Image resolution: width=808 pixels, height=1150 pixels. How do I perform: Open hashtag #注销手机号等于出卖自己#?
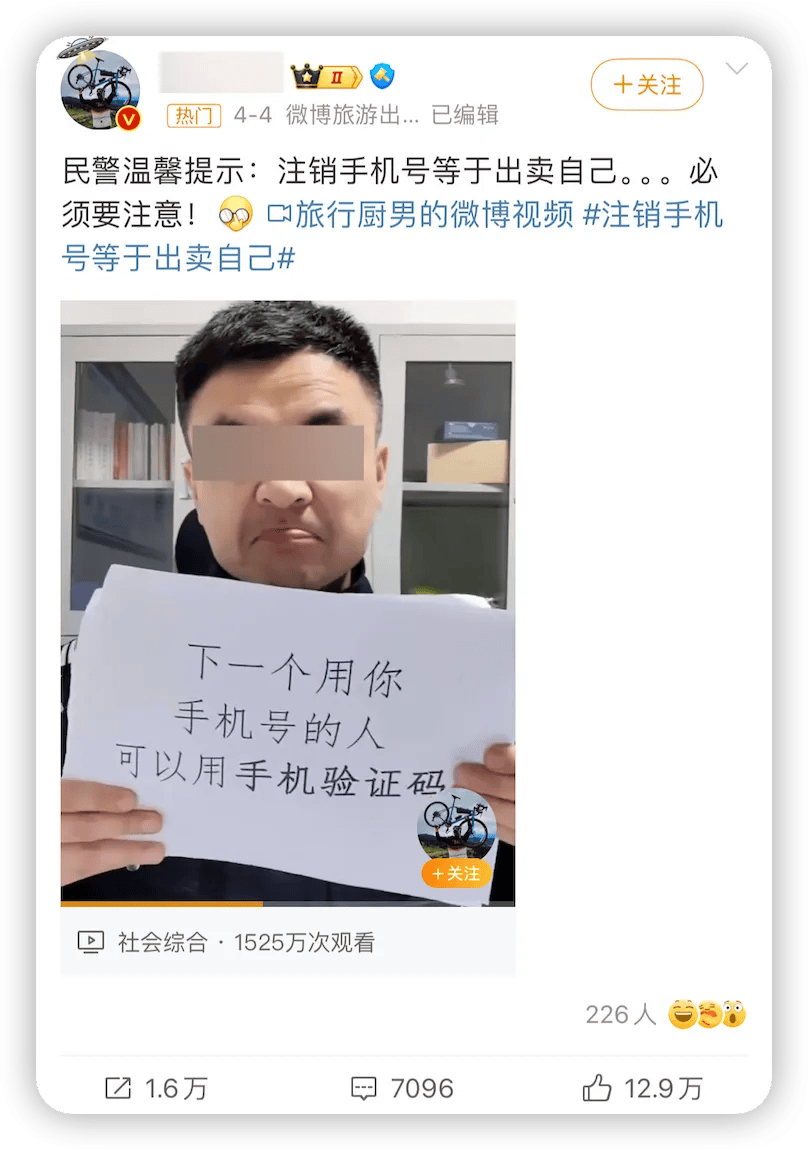click(x=392, y=236)
